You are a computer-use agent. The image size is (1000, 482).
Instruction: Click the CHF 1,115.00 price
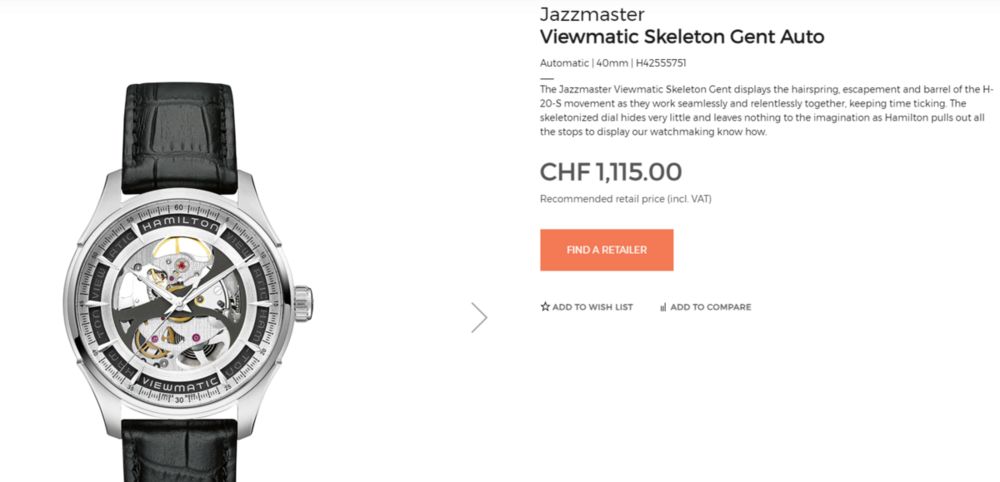(611, 172)
